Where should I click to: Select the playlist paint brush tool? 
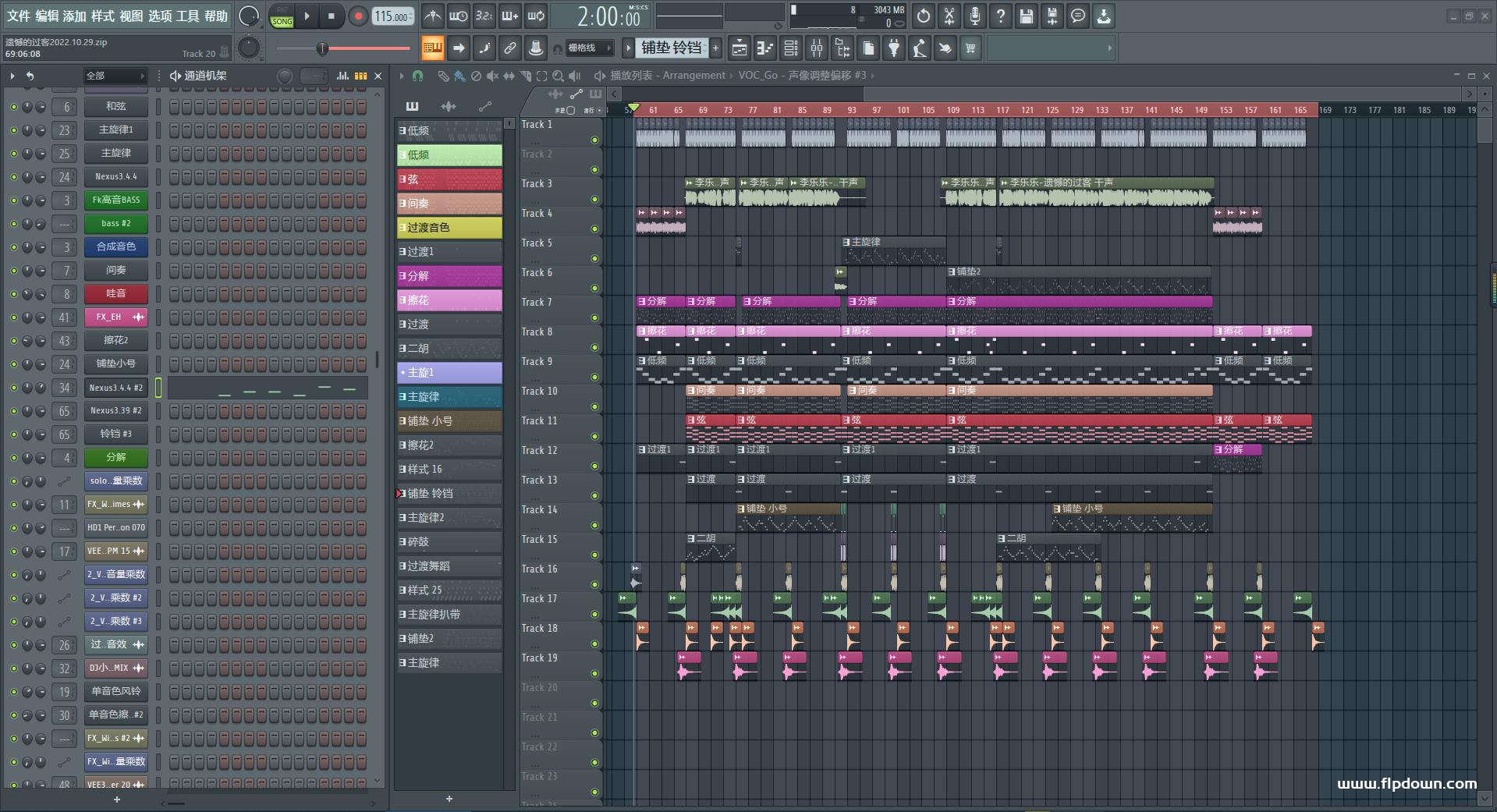(459, 76)
